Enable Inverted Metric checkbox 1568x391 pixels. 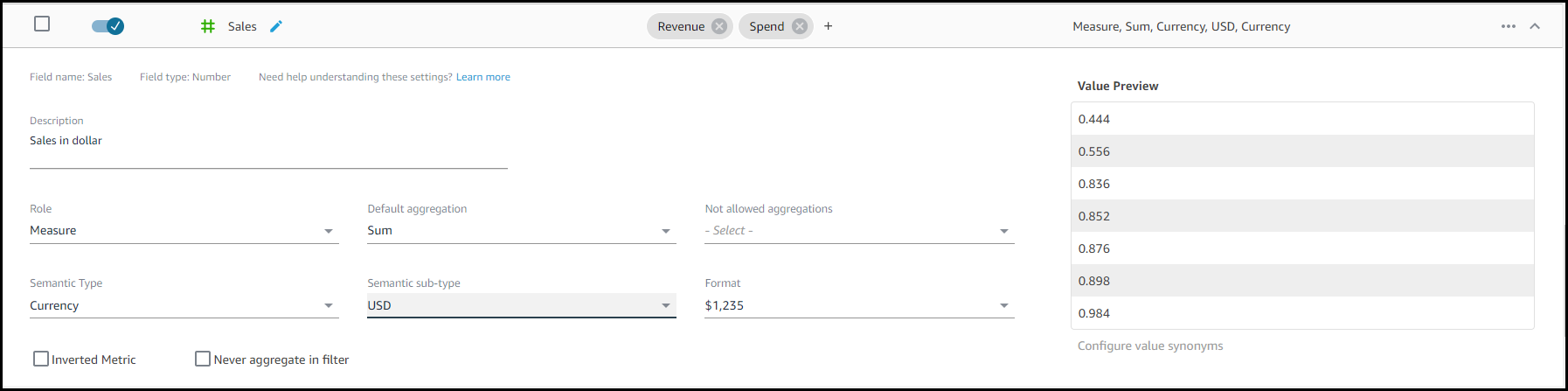(x=41, y=359)
